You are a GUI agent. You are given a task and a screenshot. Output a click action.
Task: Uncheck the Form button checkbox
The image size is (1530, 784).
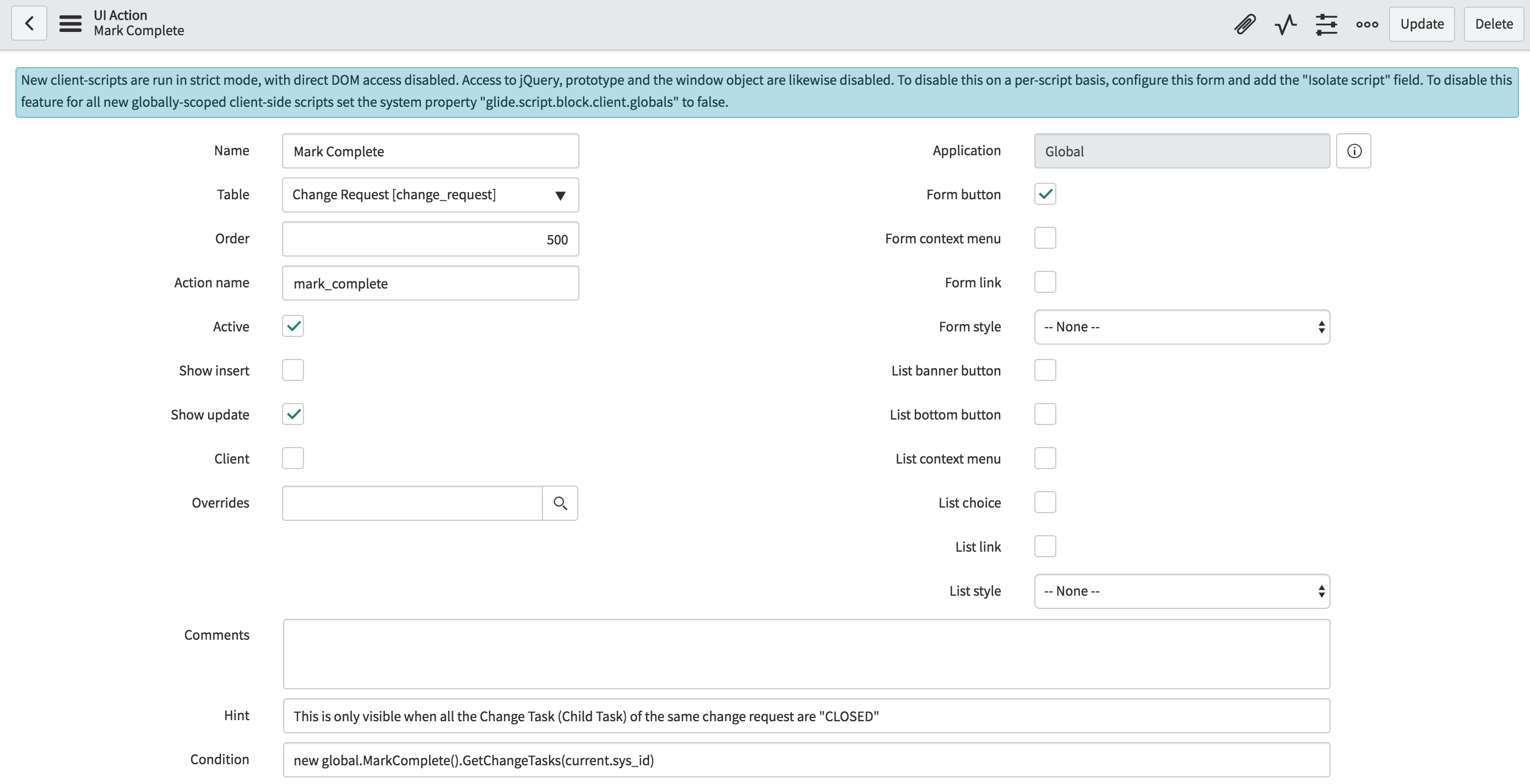point(1045,194)
